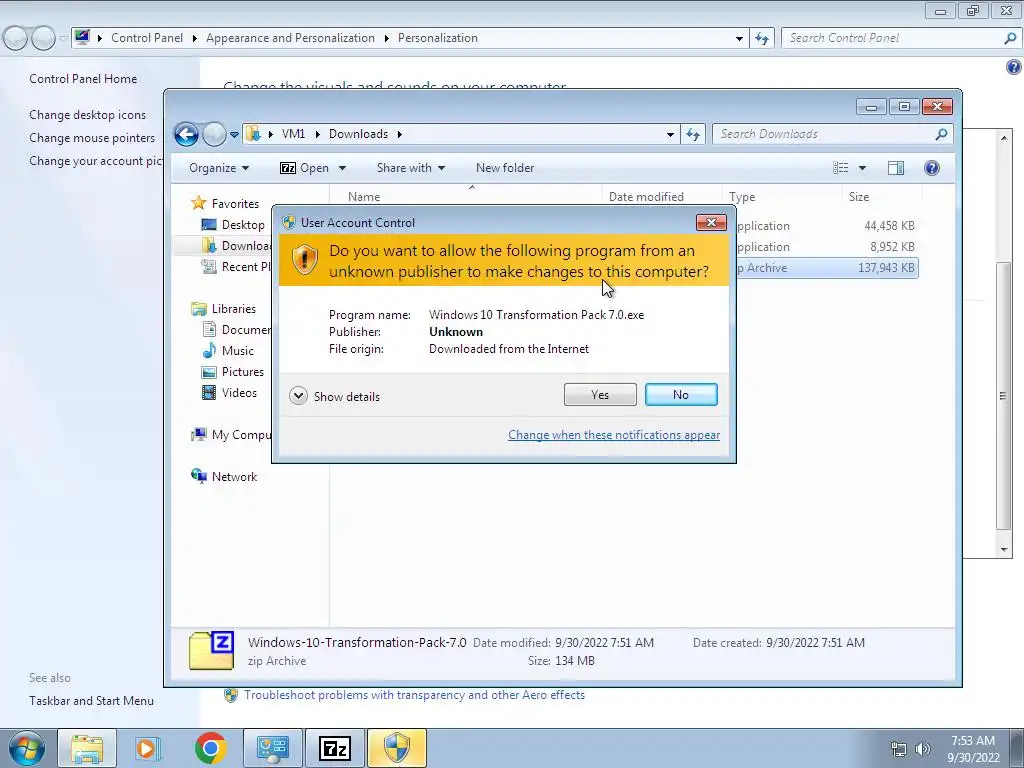1024x768 pixels.
Task: Click No in User Account Control dialog
Action: [x=680, y=394]
